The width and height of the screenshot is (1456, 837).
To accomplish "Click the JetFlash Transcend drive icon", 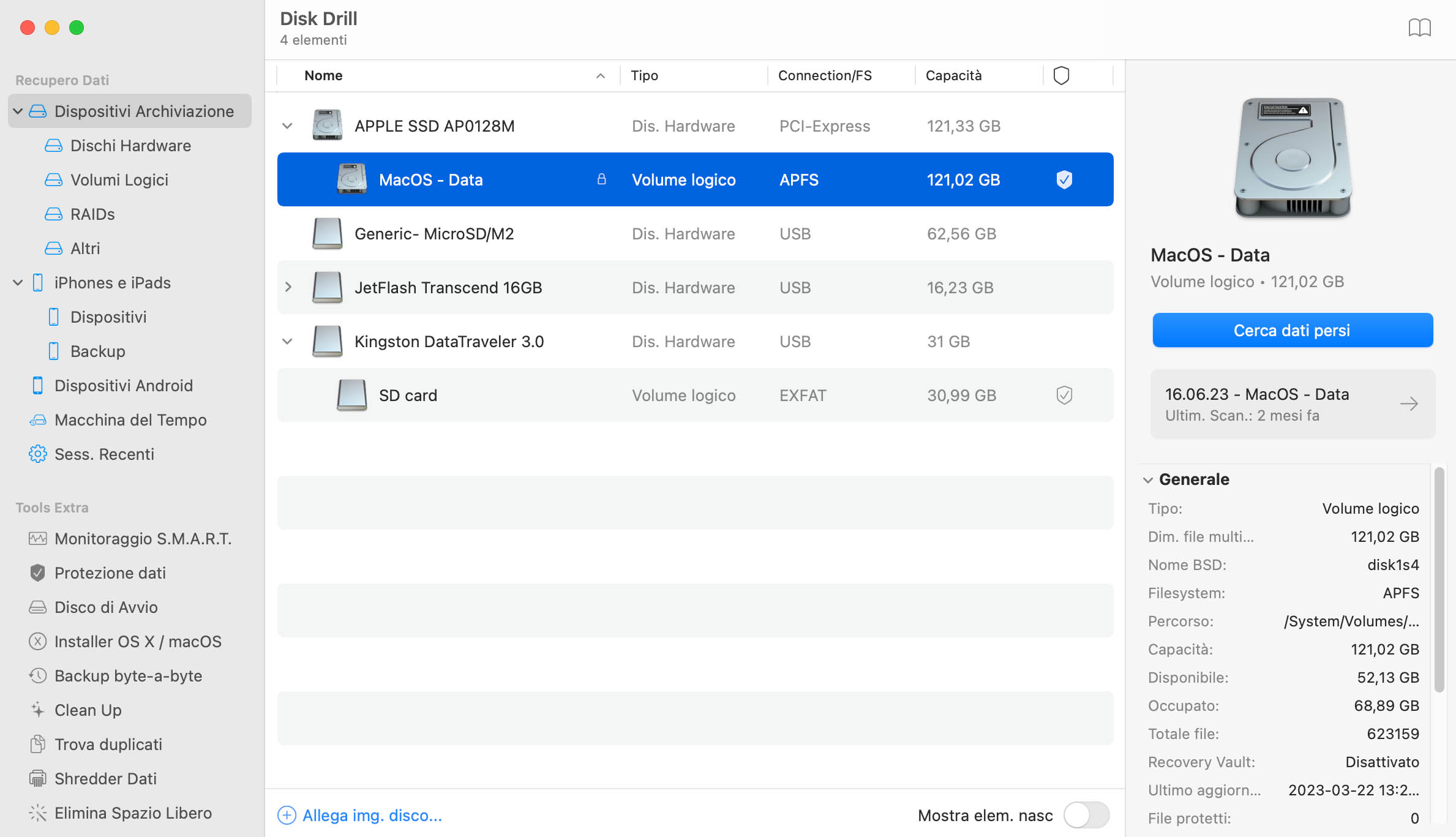I will click(x=328, y=287).
